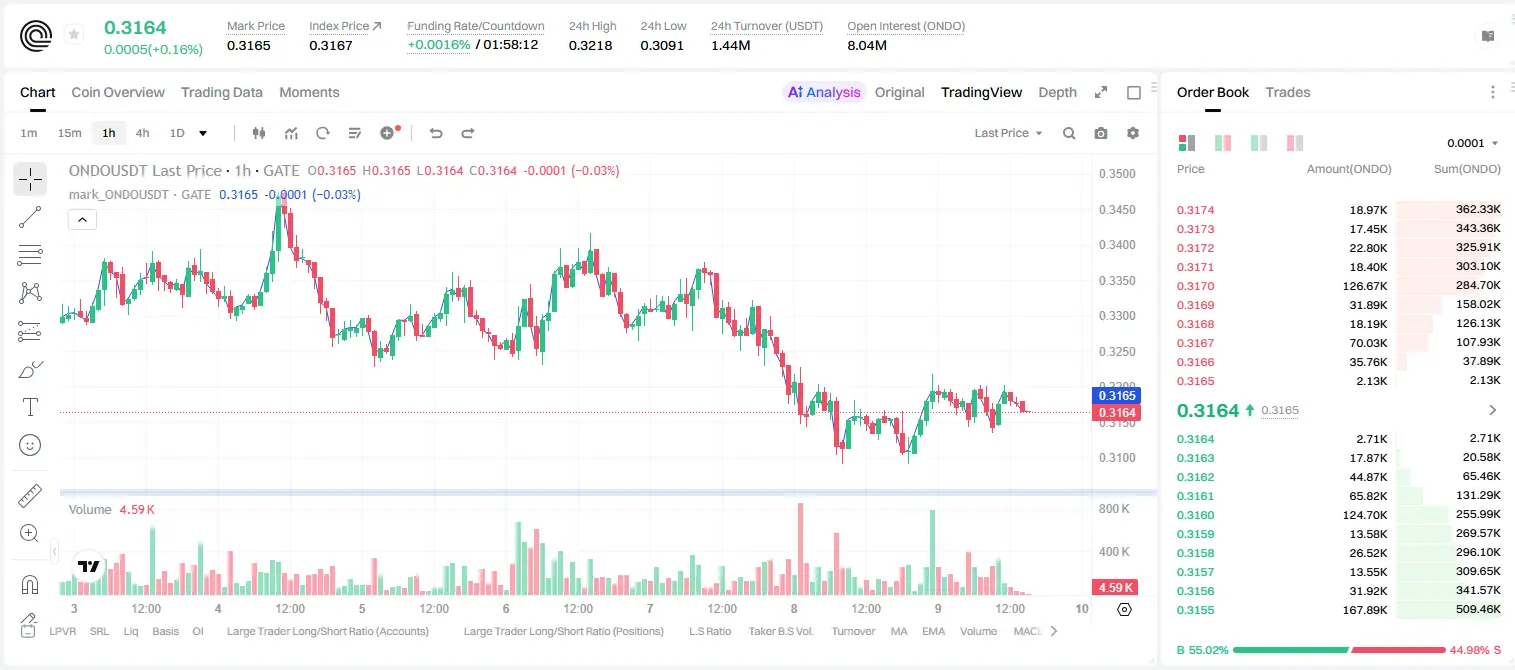The image size is (1515, 670).
Task: Open the emoji sticker tool
Action: (30, 445)
